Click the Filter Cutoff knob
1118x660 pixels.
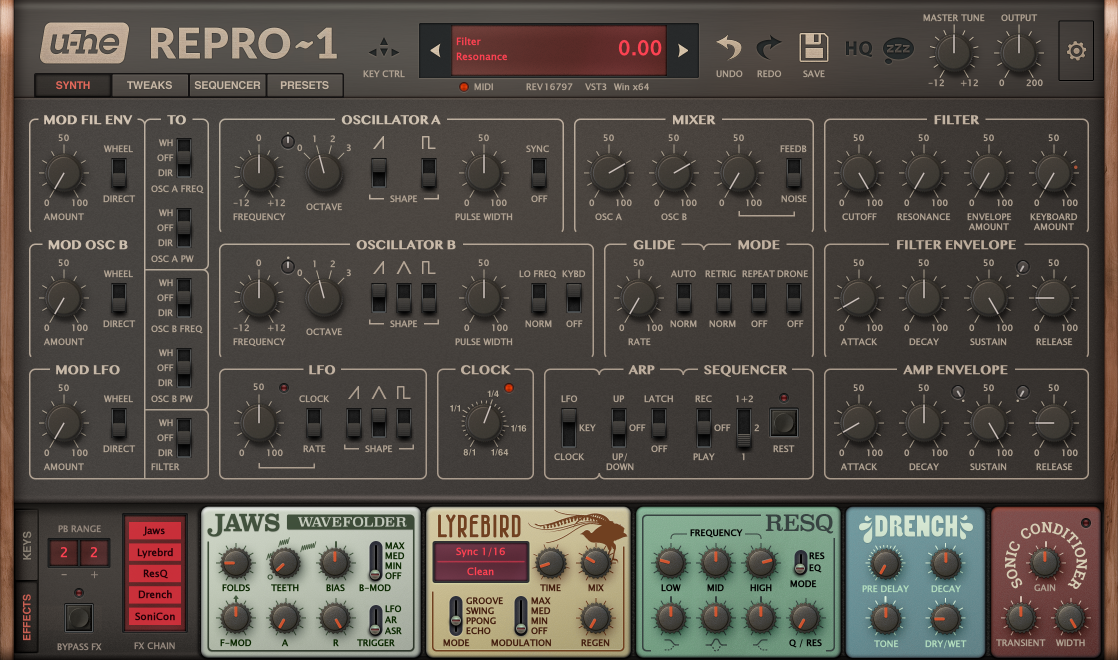coord(858,174)
